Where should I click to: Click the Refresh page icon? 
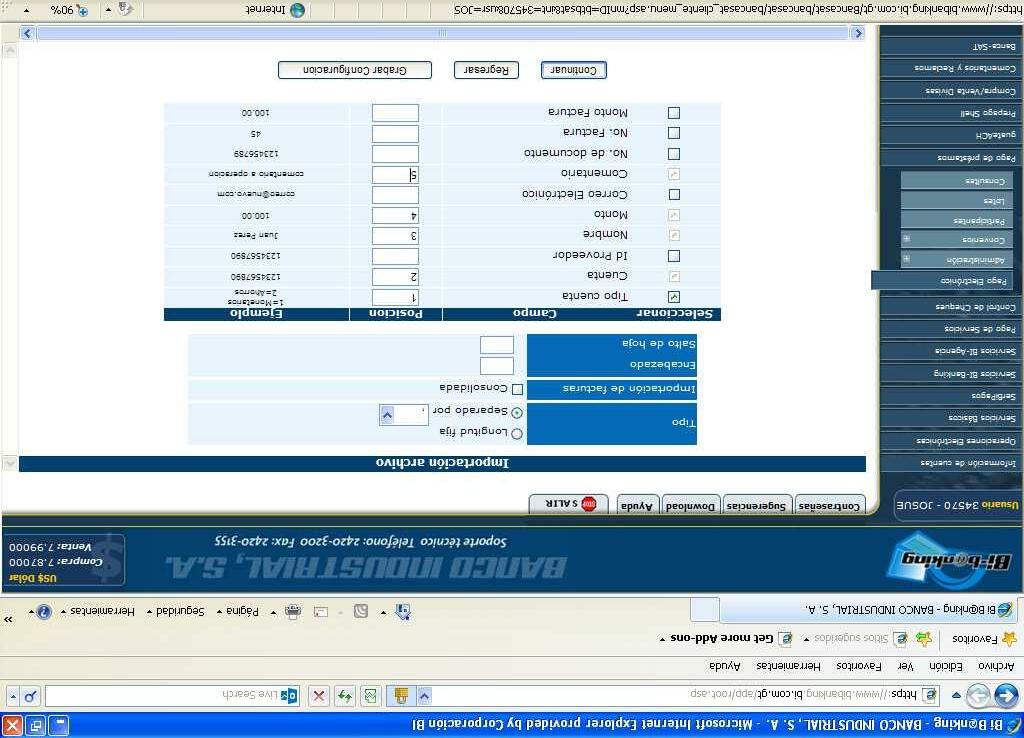tap(344, 696)
